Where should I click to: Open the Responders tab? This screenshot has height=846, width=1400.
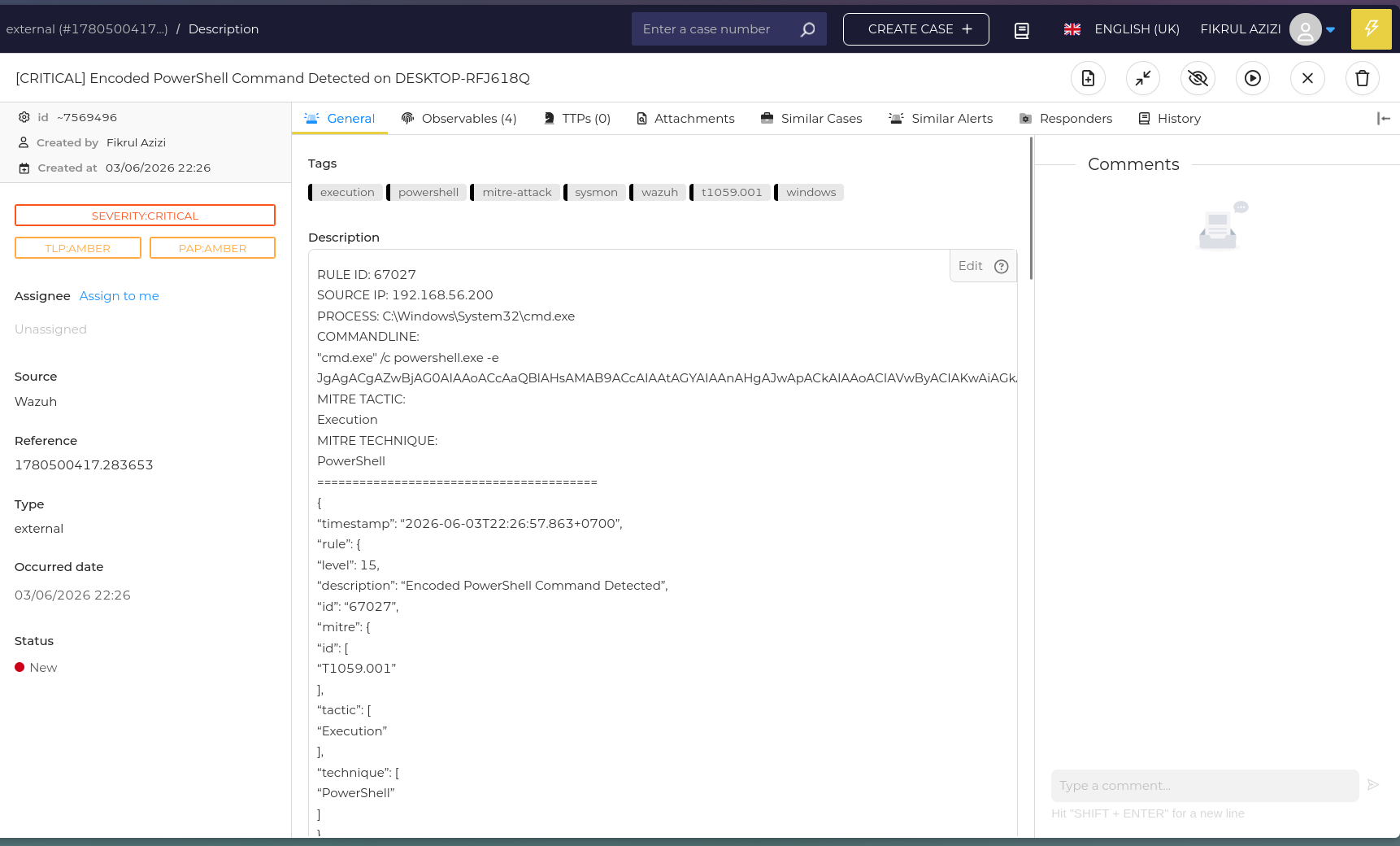click(x=1066, y=119)
